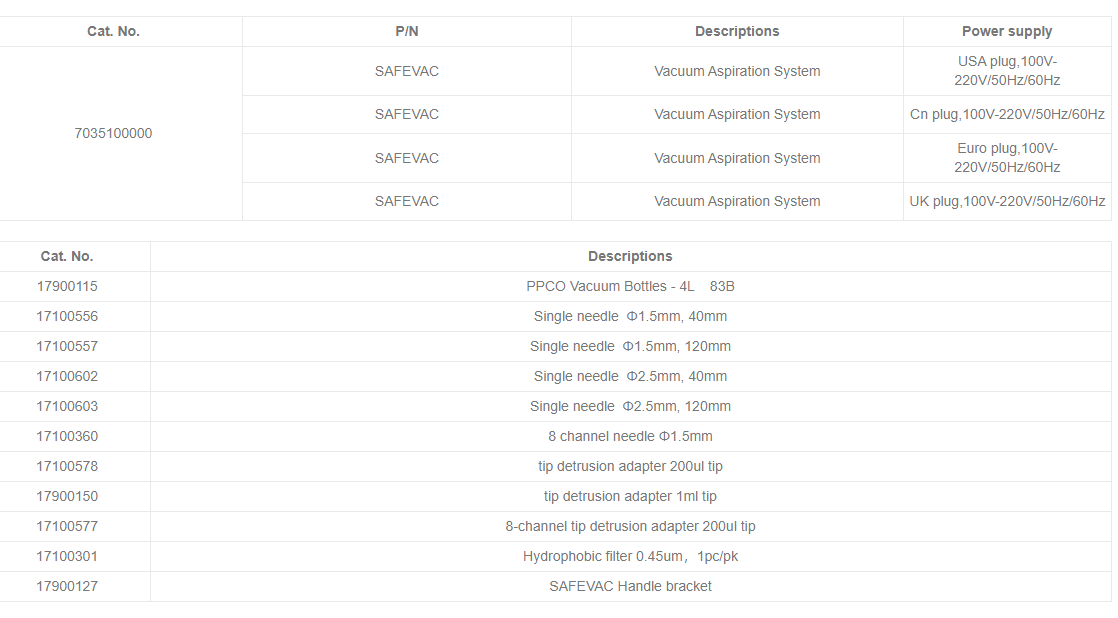
Task: Select catalog number 17900150
Action: tap(67, 496)
